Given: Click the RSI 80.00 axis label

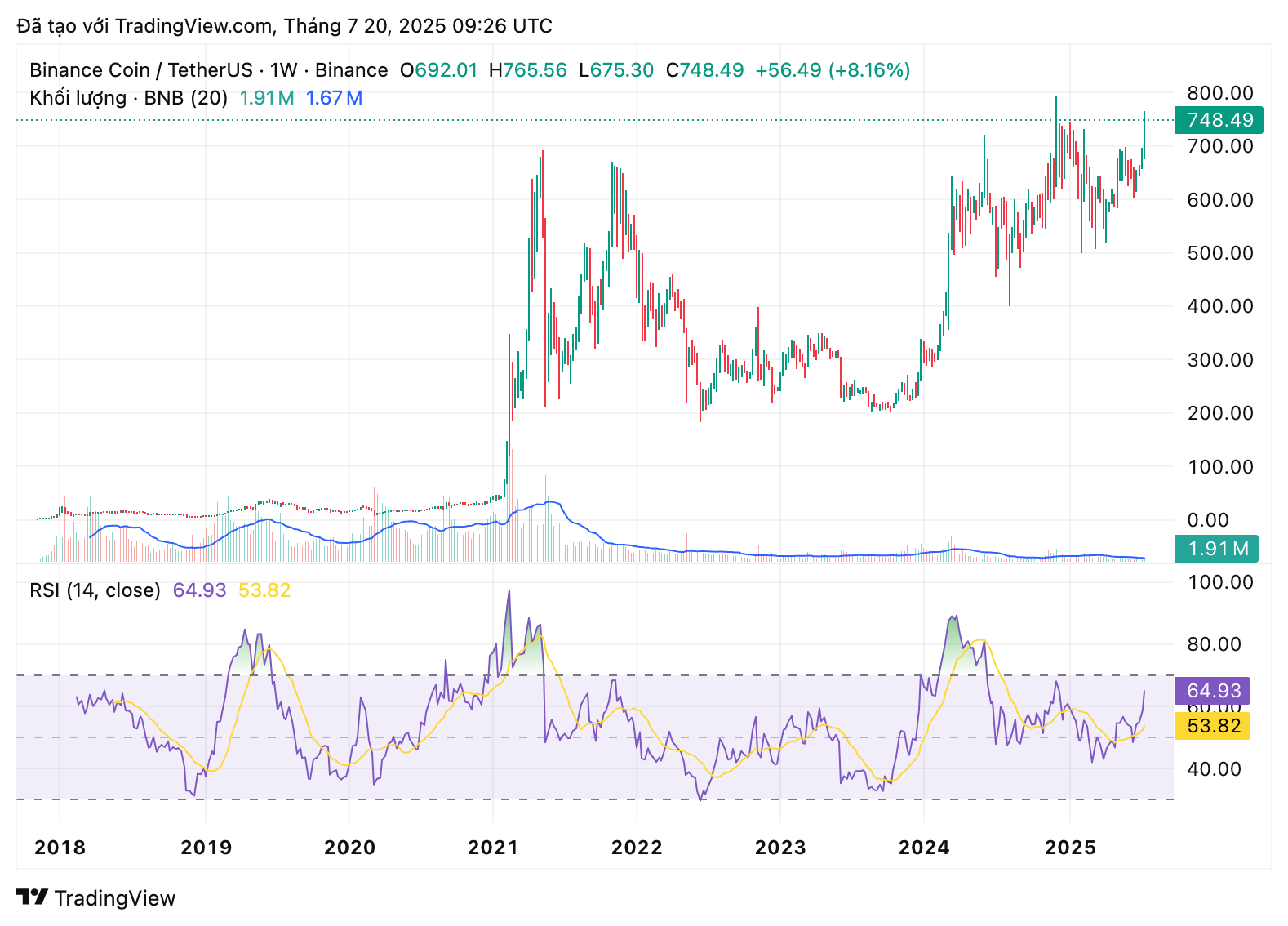Looking at the screenshot, I should (1214, 644).
